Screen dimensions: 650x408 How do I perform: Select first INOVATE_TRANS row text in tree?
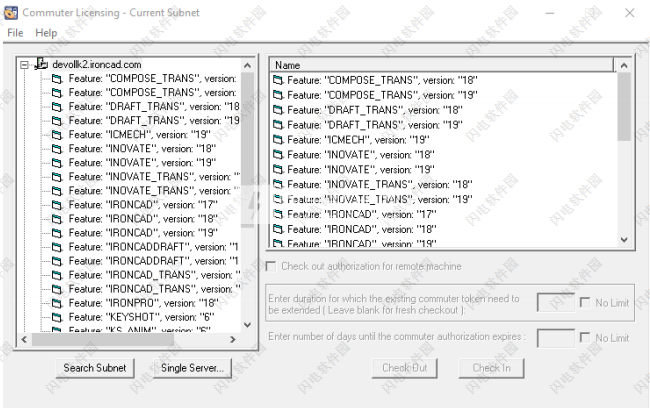point(154,177)
